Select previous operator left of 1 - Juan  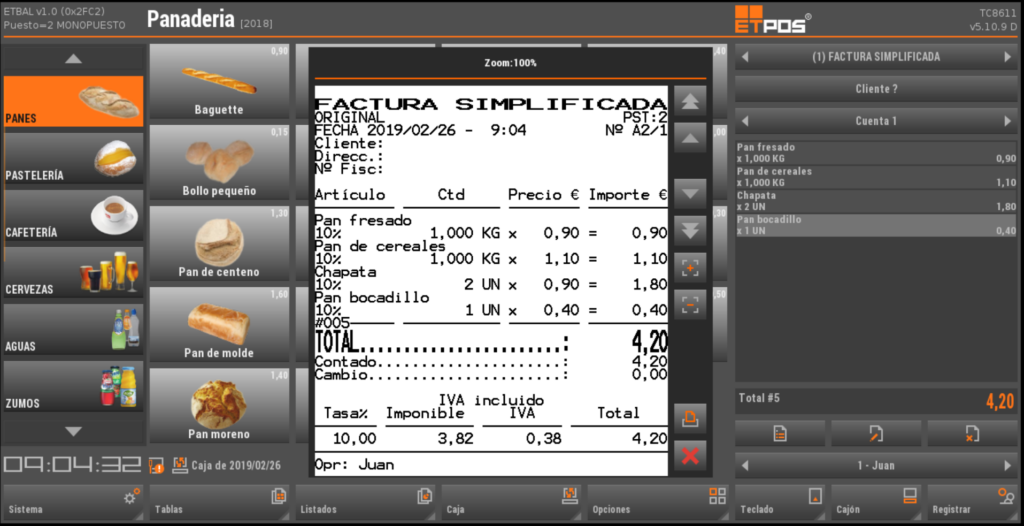745,466
